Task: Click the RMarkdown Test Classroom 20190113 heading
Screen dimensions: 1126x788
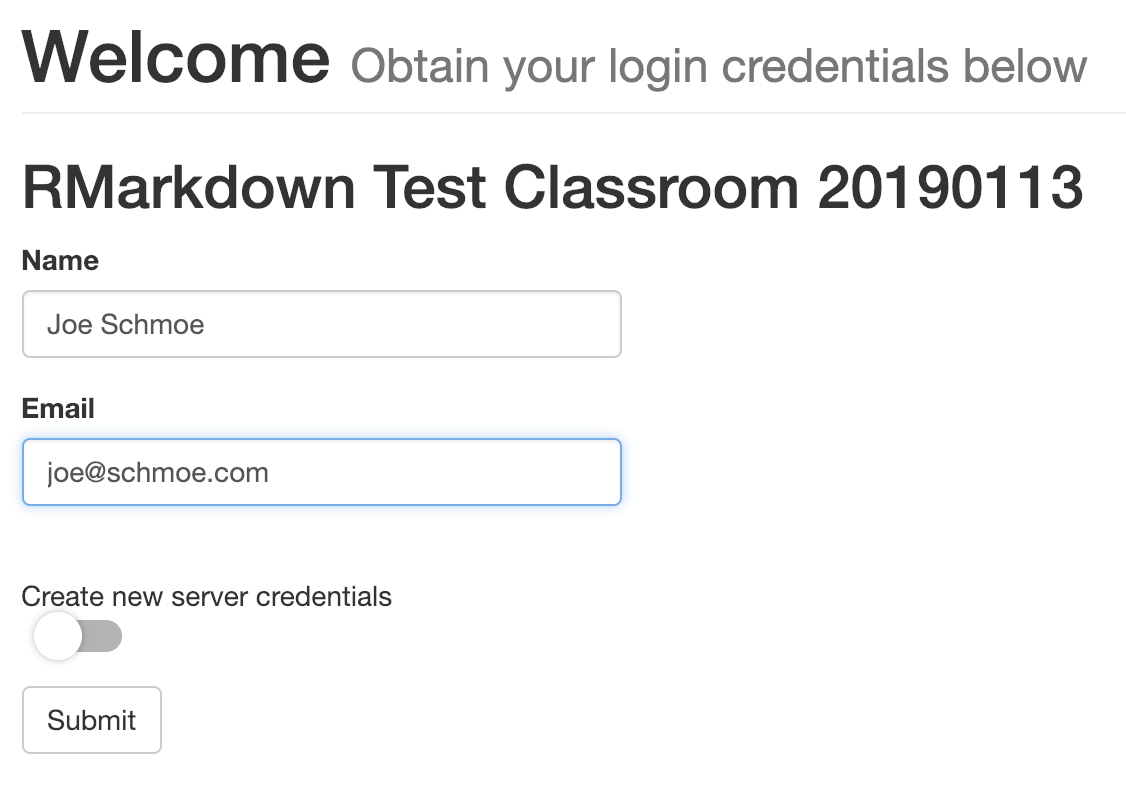Action: click(x=553, y=187)
